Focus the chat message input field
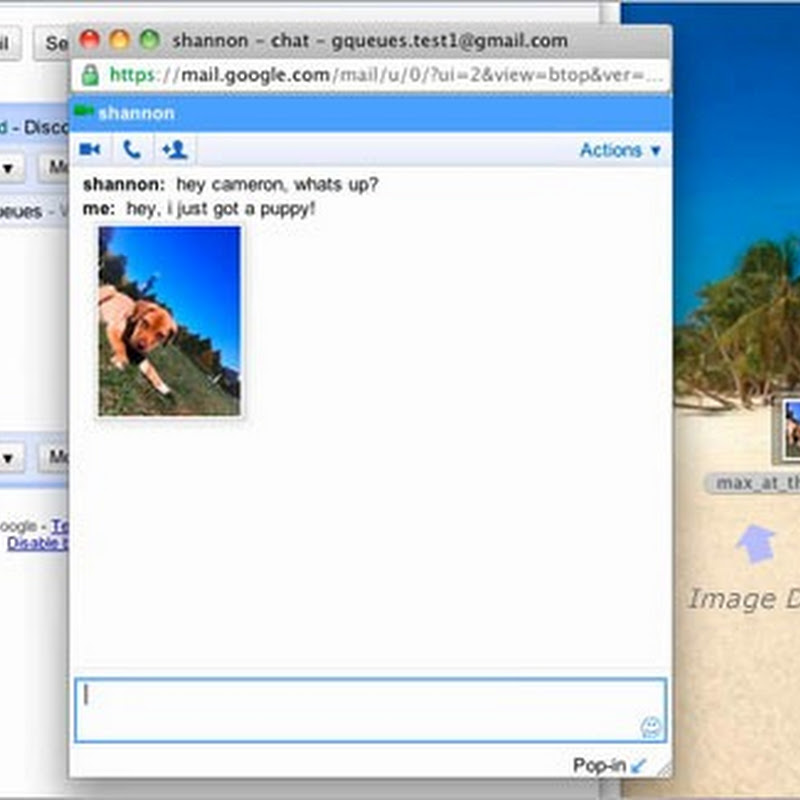 coord(370,710)
